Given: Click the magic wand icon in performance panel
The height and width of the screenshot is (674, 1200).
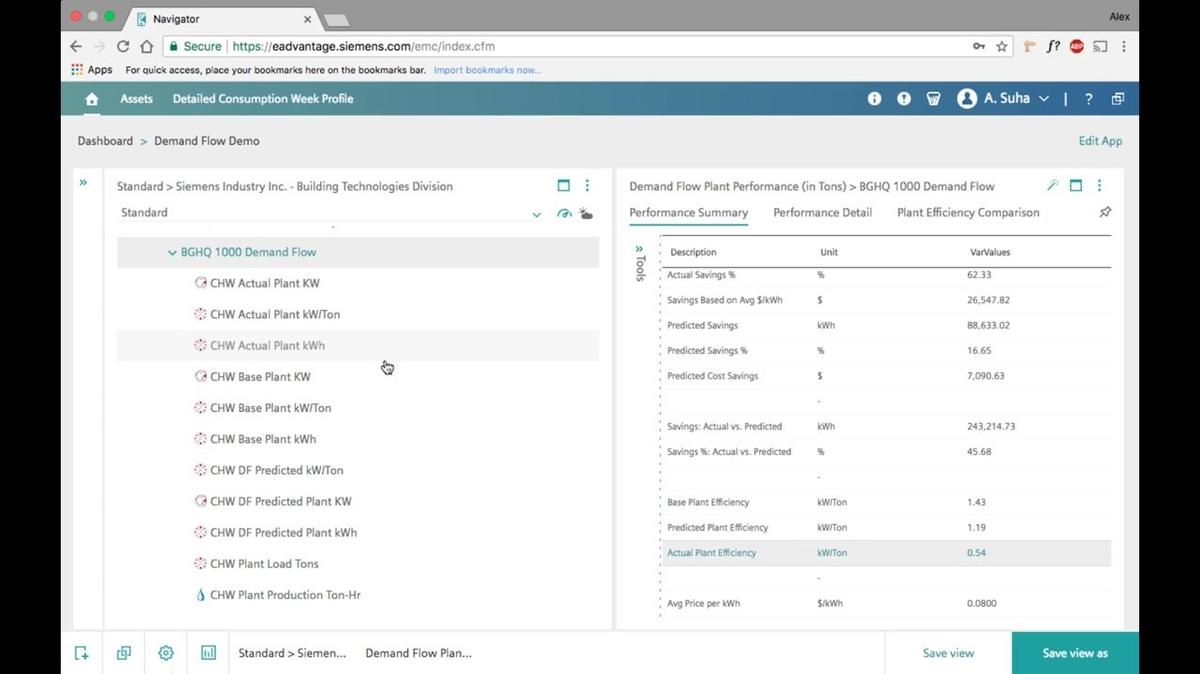Looking at the screenshot, I should click(1052, 186).
